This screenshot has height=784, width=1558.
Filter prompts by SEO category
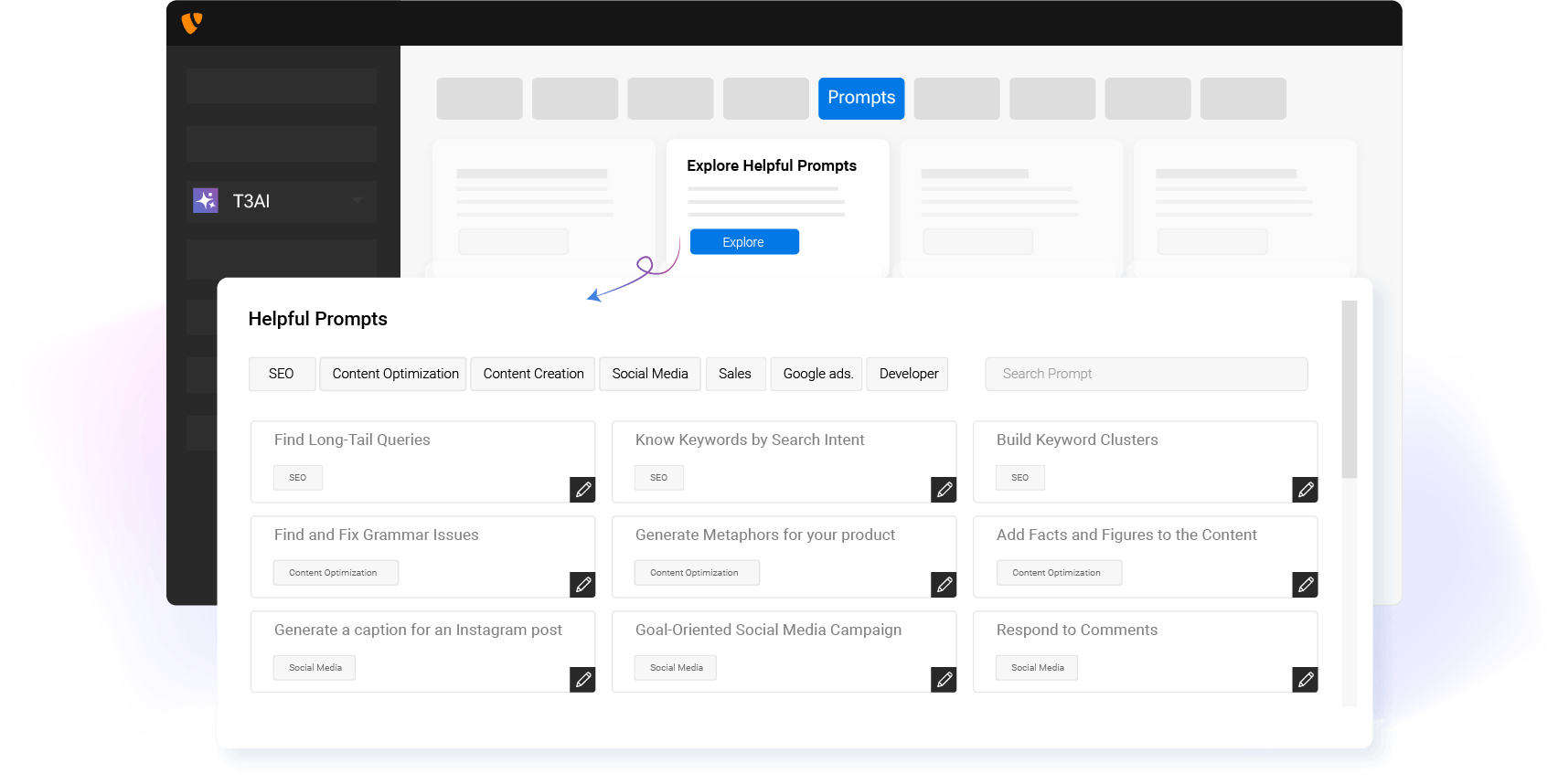click(282, 374)
